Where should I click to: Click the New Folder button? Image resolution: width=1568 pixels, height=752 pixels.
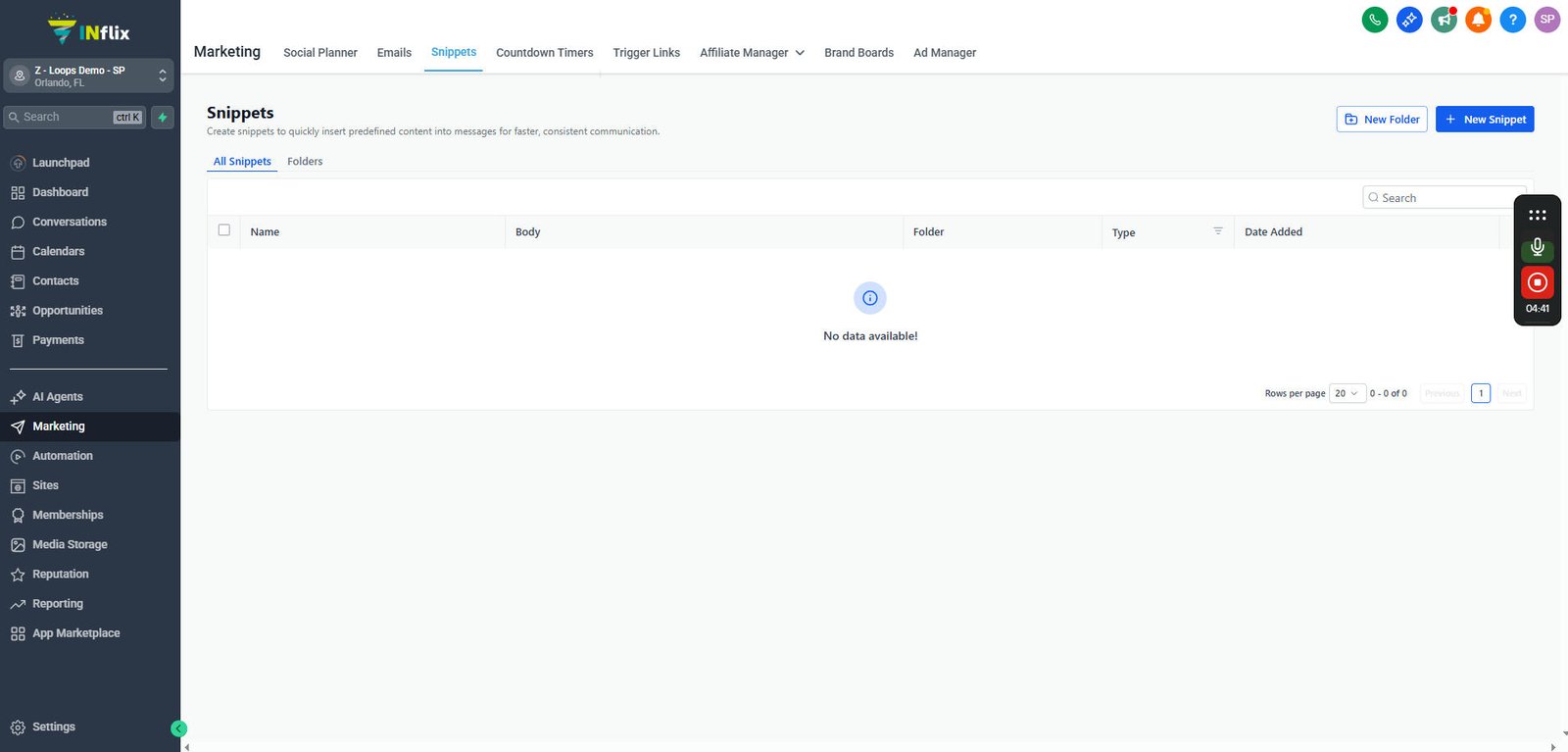click(1382, 119)
